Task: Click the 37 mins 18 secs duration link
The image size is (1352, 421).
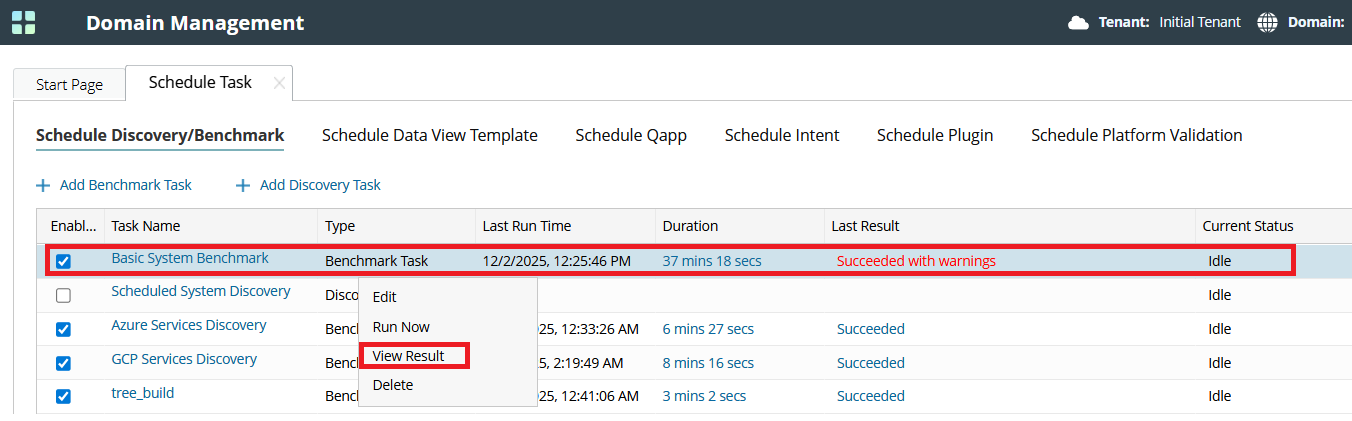Action: (712, 261)
